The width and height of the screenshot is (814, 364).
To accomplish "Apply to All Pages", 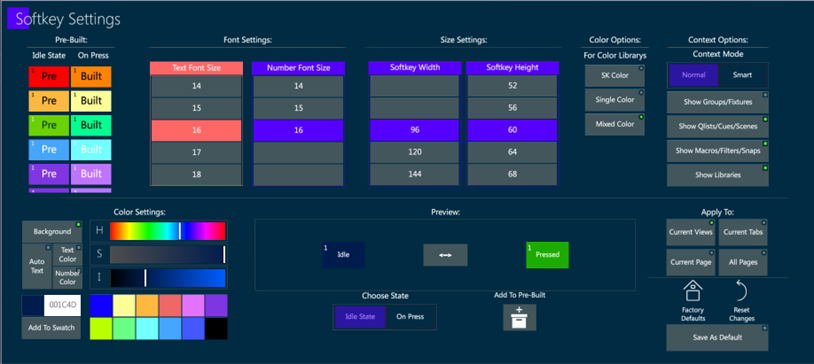I will point(743,262).
